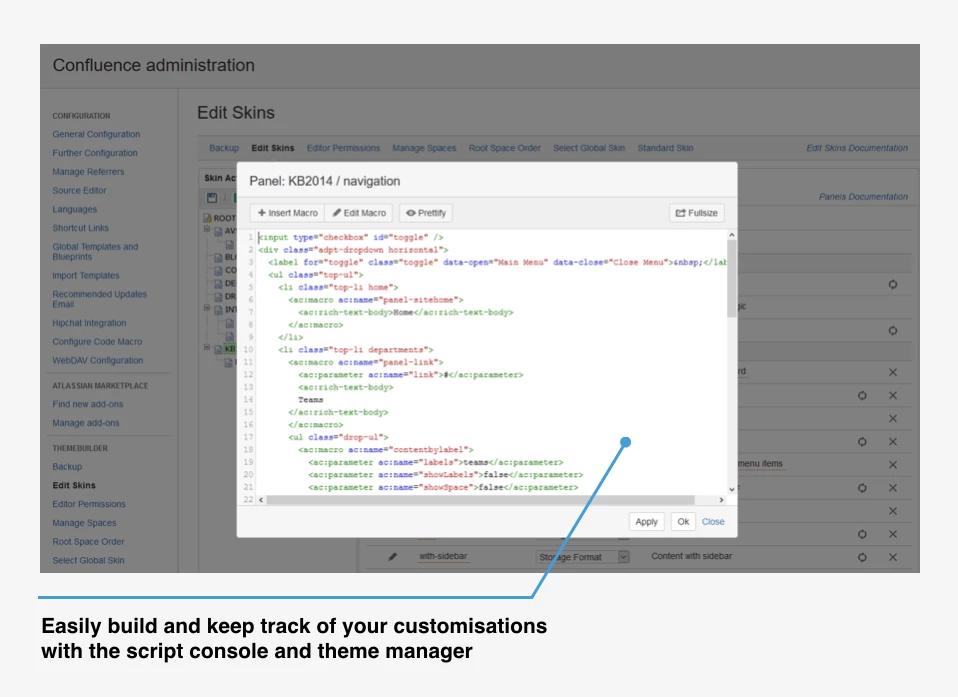The width and height of the screenshot is (958, 697).
Task: Apply the navigation panel changes
Action: pos(646,522)
